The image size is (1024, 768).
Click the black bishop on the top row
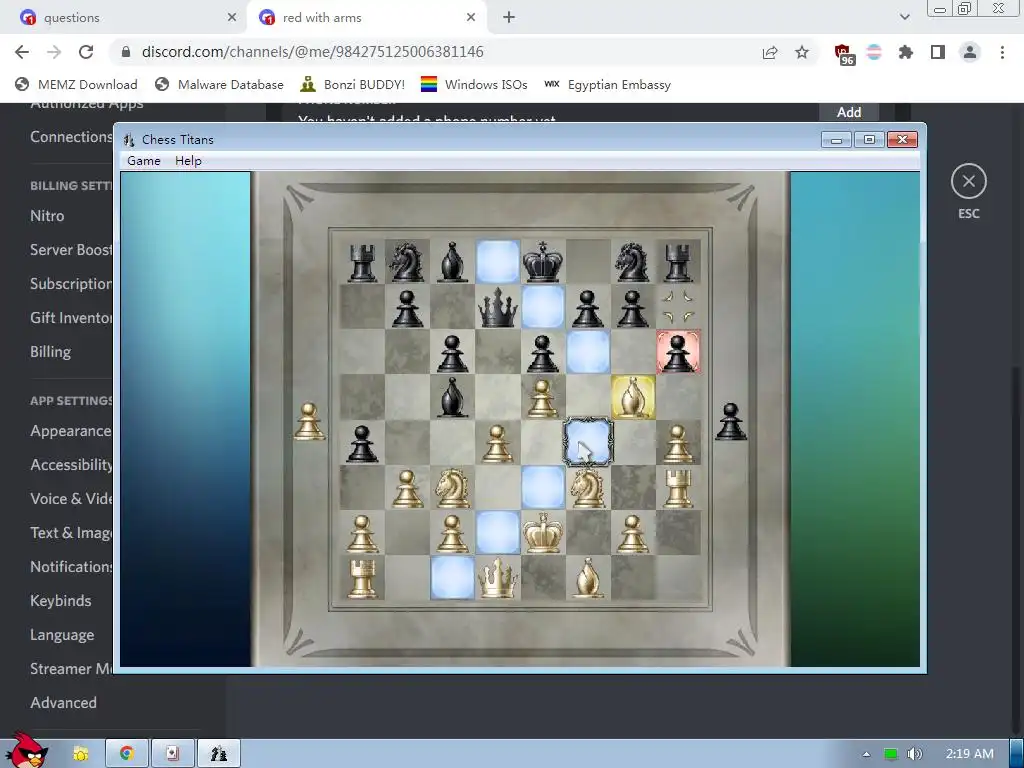click(453, 261)
